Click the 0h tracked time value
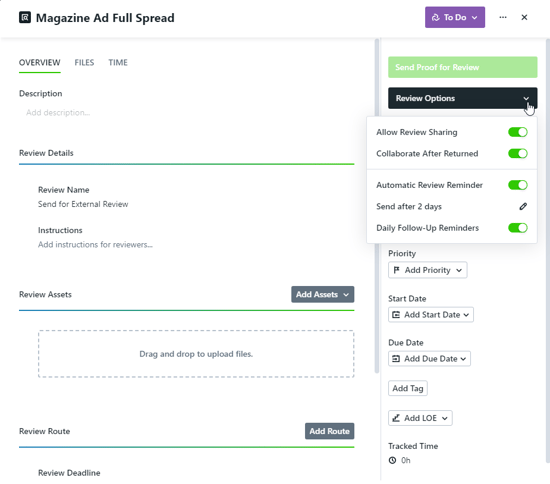 pyautogui.click(x=405, y=460)
